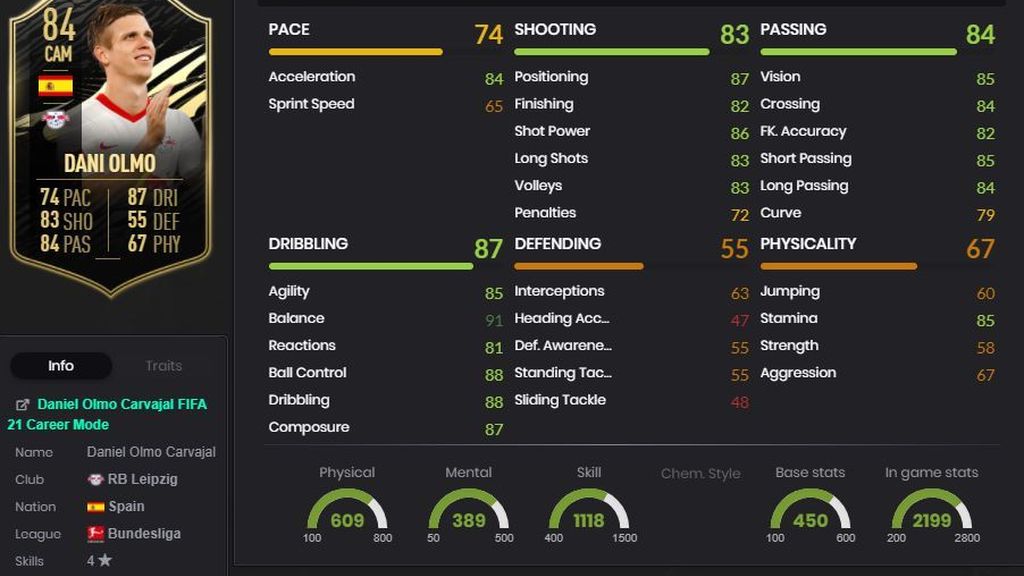Click the green Shooting progress bar
Viewport: 1024px width, 576px height.
point(611,52)
